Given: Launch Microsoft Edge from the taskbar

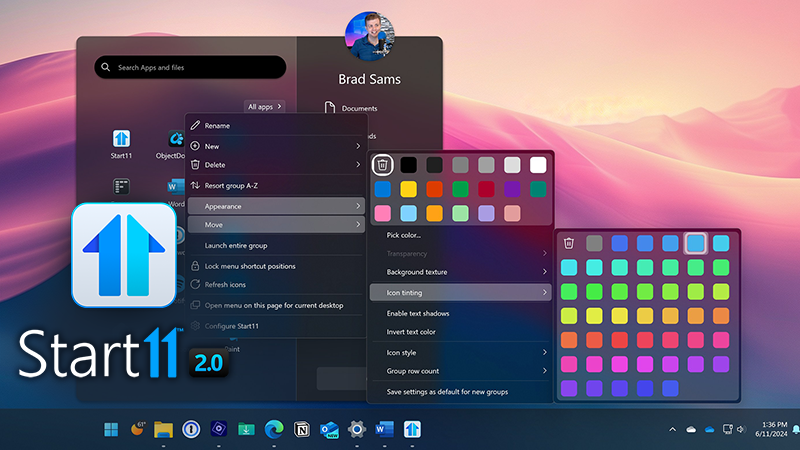Looking at the screenshot, I should [x=274, y=430].
